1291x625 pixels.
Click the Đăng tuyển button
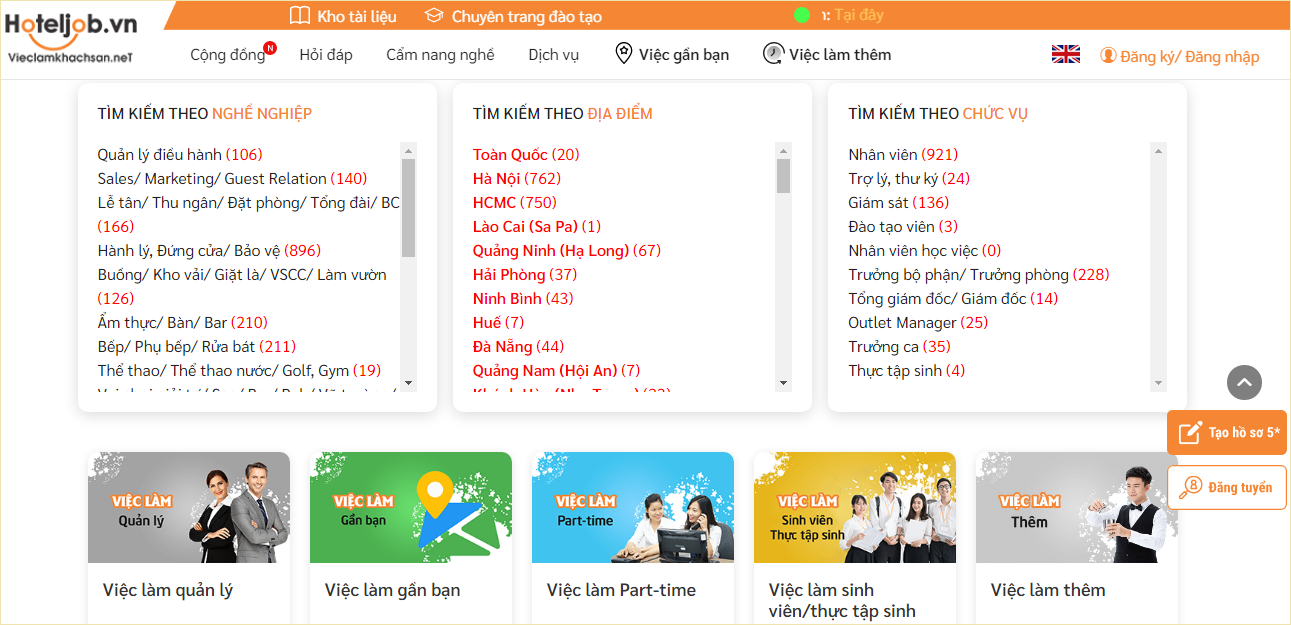(x=1227, y=488)
